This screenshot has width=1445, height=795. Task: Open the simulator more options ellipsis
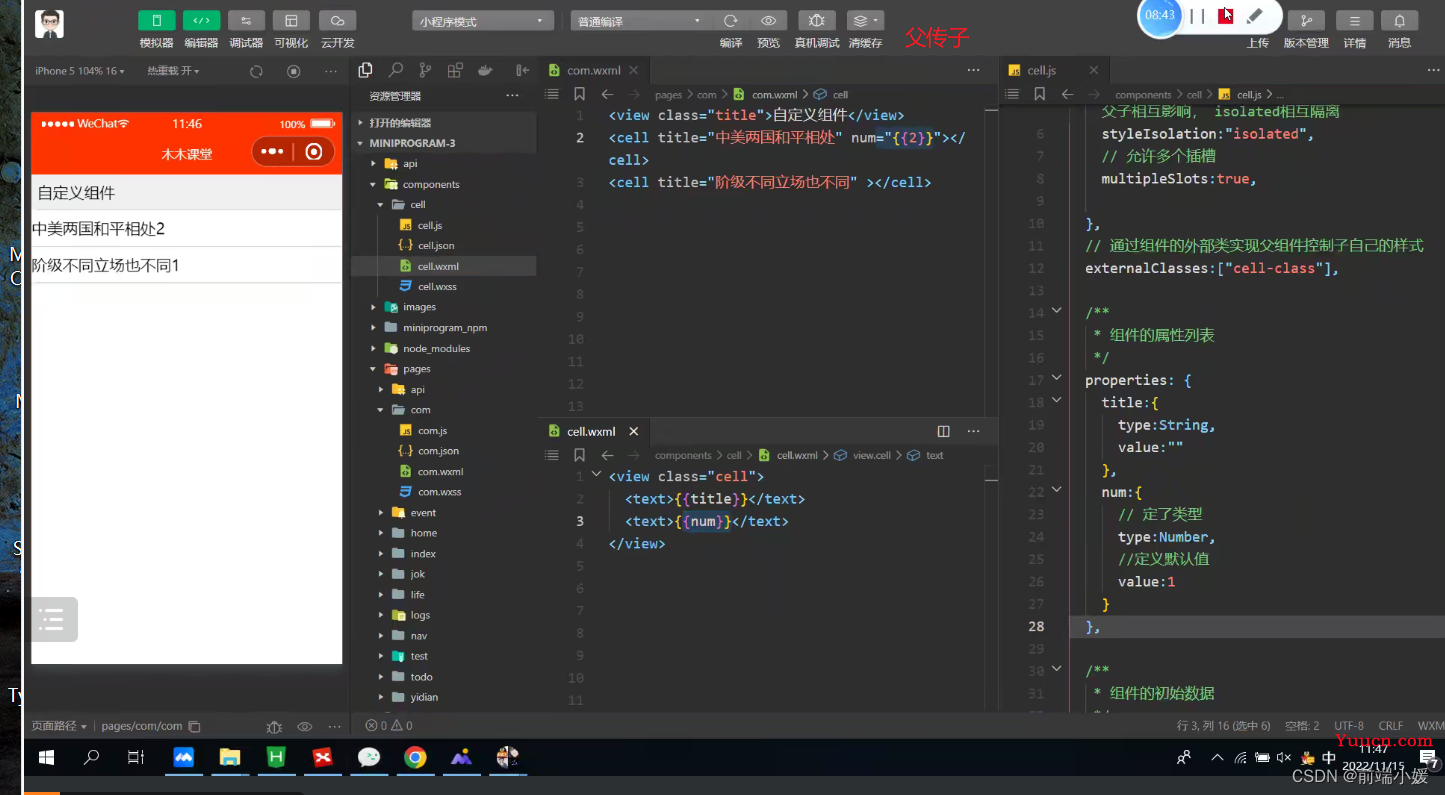pos(331,71)
